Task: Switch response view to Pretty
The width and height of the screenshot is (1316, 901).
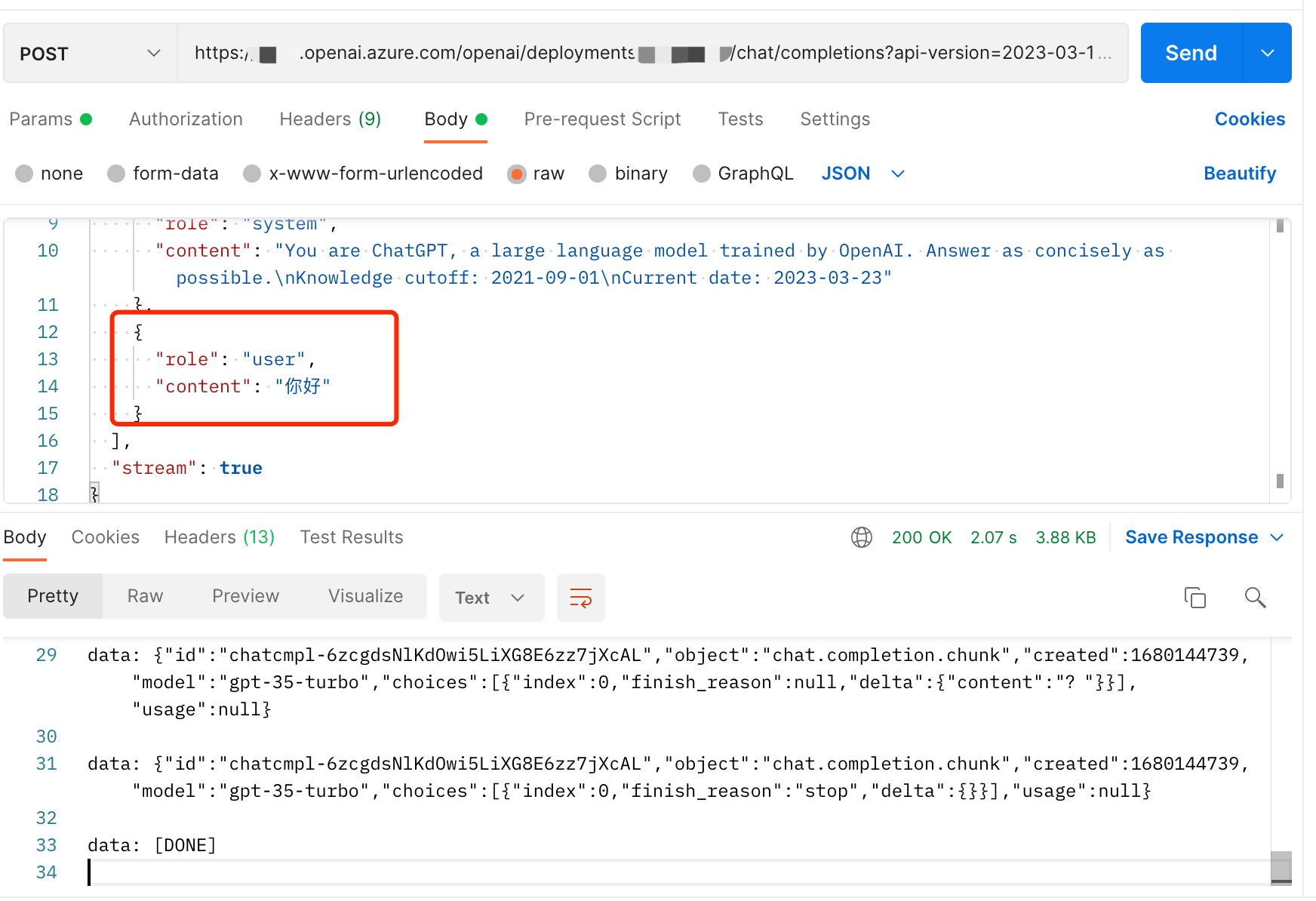Action: click(53, 596)
